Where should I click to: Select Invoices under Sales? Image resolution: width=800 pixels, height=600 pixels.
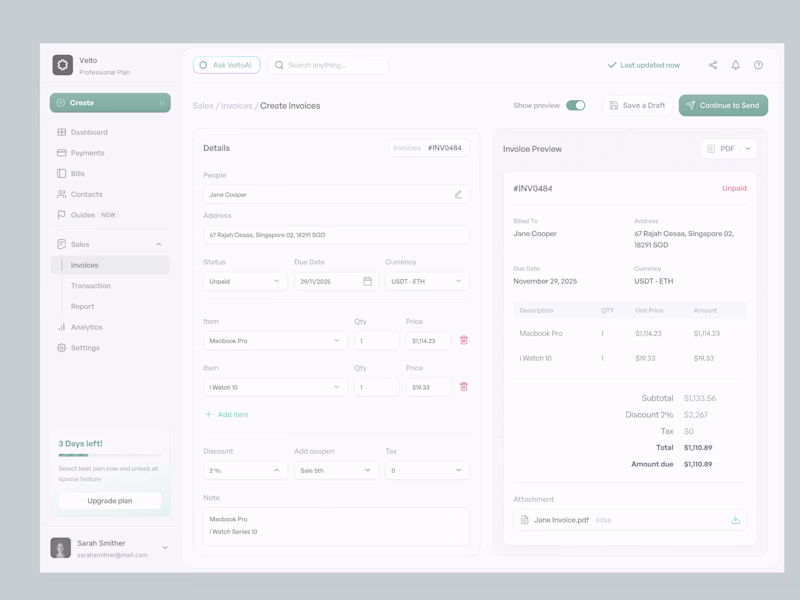(x=110, y=265)
